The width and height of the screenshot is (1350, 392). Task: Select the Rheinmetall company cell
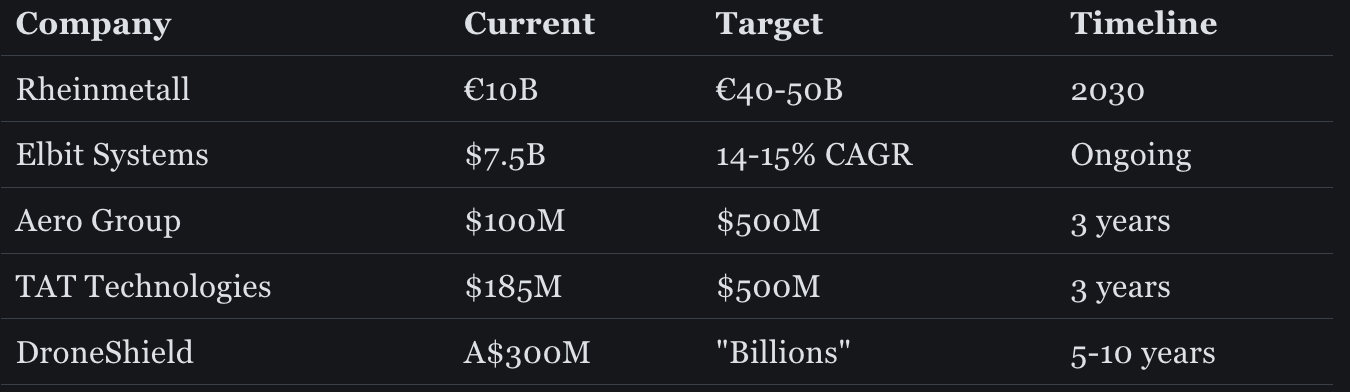click(102, 89)
